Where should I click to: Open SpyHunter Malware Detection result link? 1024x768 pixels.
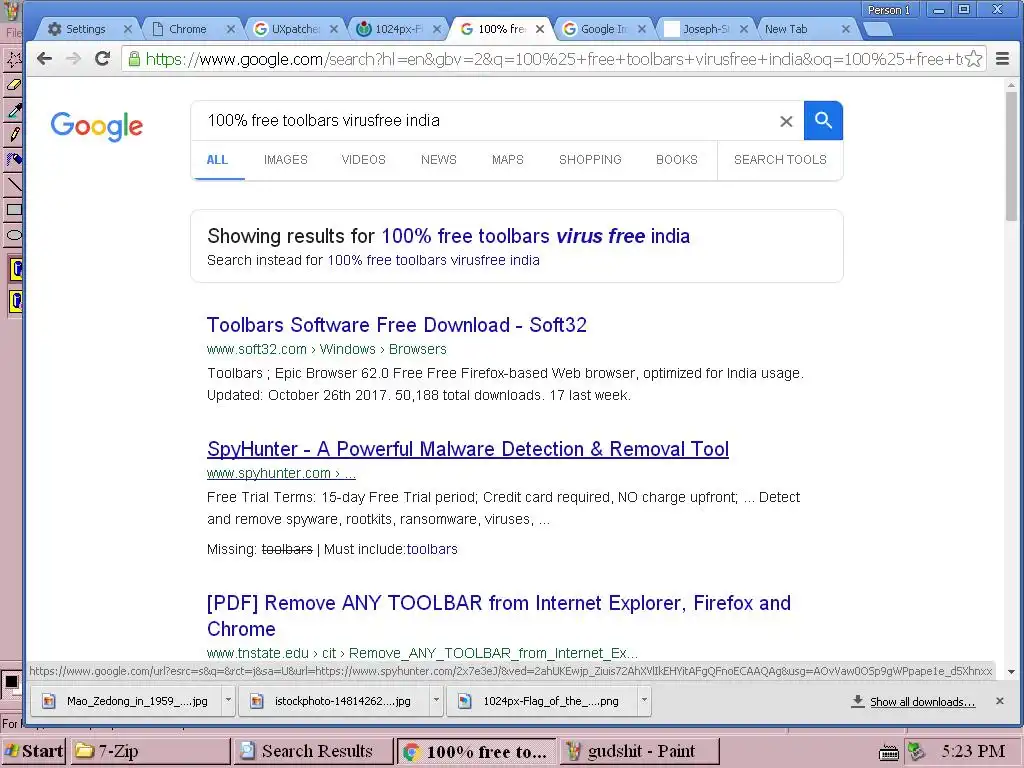click(468, 449)
